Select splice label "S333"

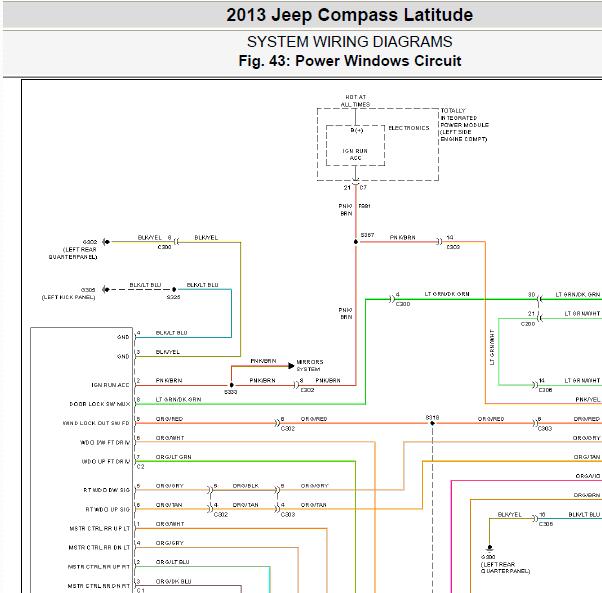tap(230, 392)
